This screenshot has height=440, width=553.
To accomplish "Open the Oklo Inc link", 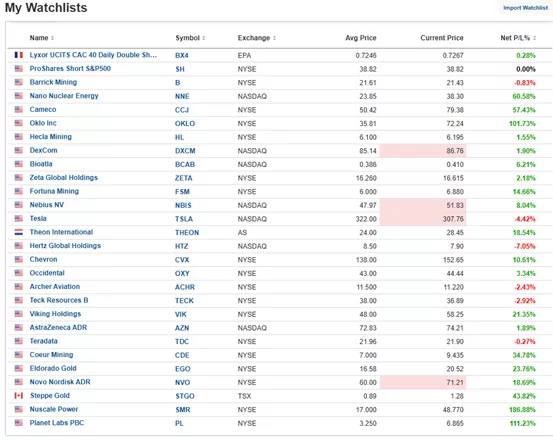I will (x=43, y=123).
